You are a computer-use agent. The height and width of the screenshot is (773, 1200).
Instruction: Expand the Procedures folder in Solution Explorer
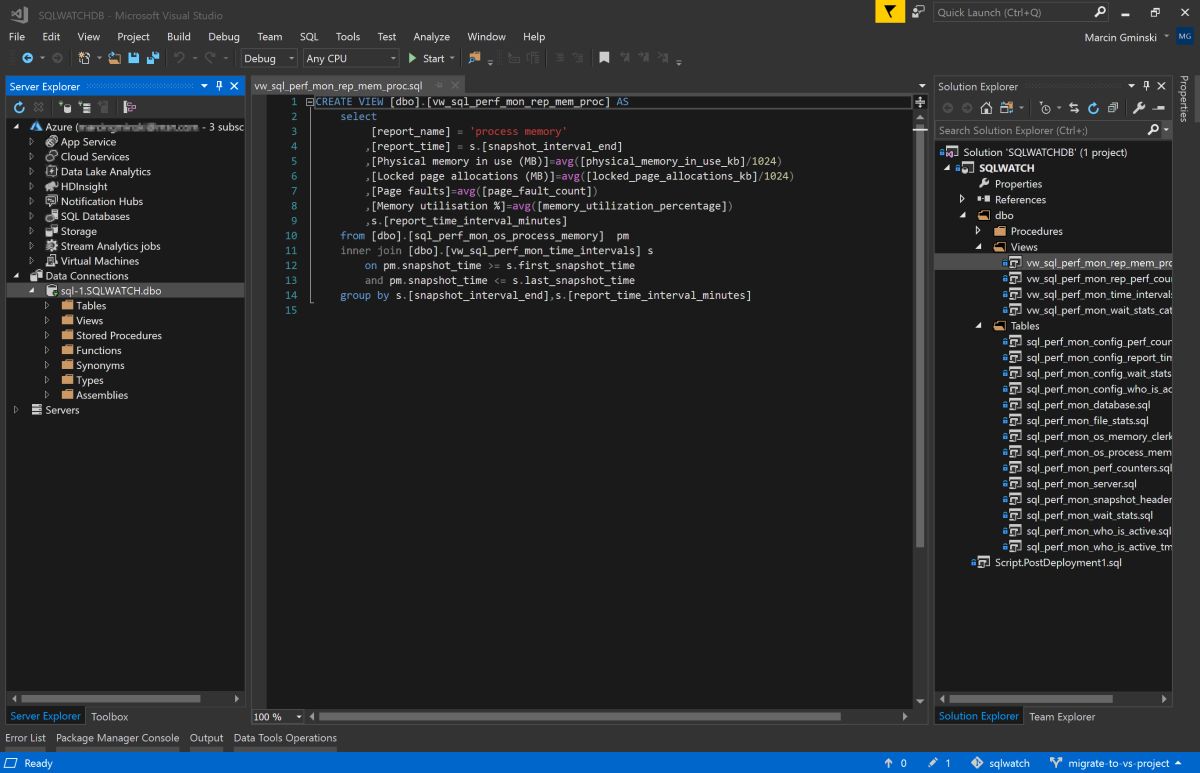click(x=979, y=231)
